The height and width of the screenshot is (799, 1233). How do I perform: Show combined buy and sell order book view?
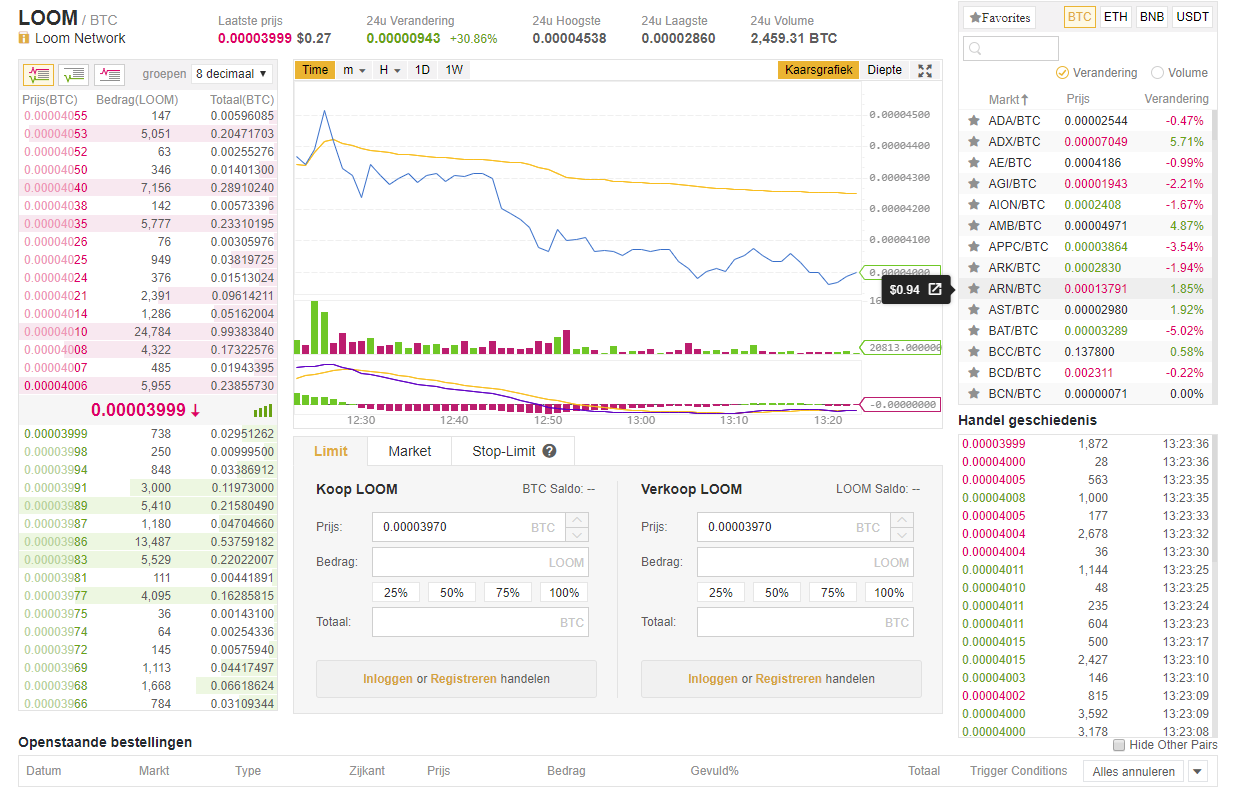pyautogui.click(x=38, y=74)
